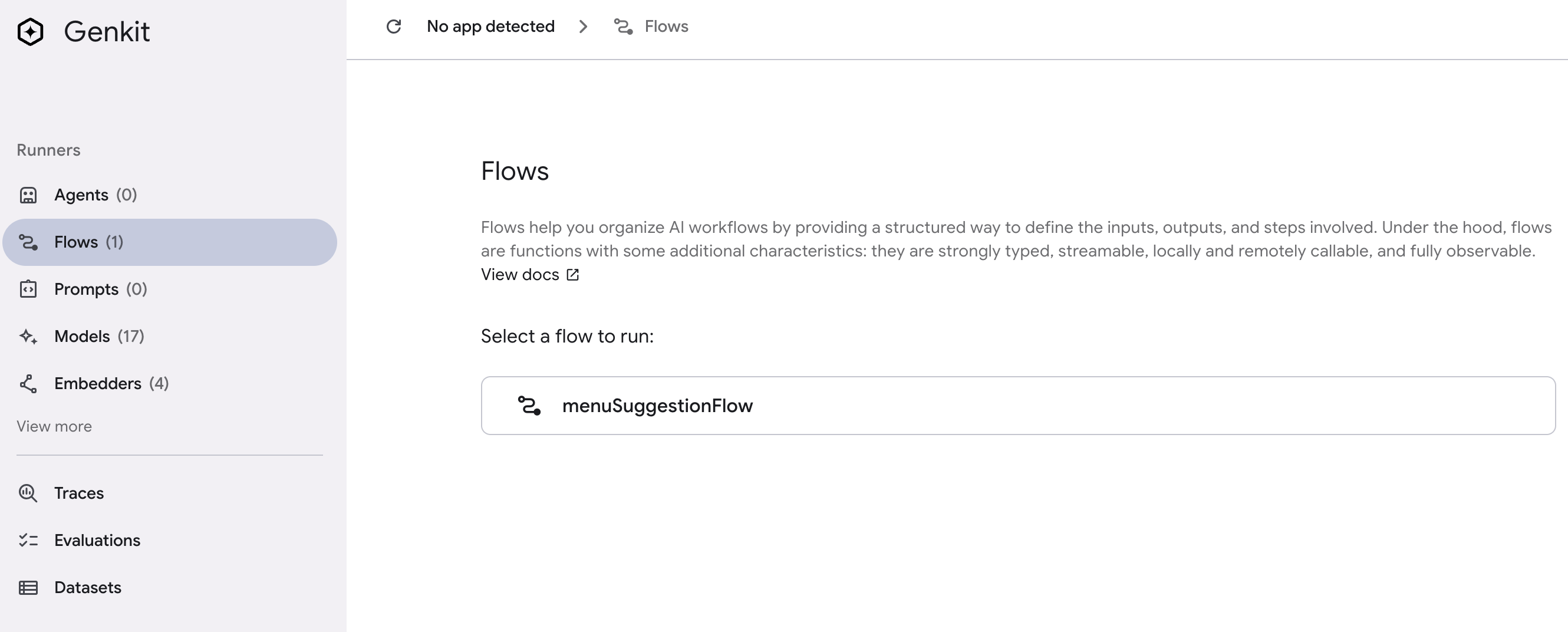This screenshot has height=632, width=1568.
Task: Click the Flows icon in the sidebar
Action: tap(28, 242)
